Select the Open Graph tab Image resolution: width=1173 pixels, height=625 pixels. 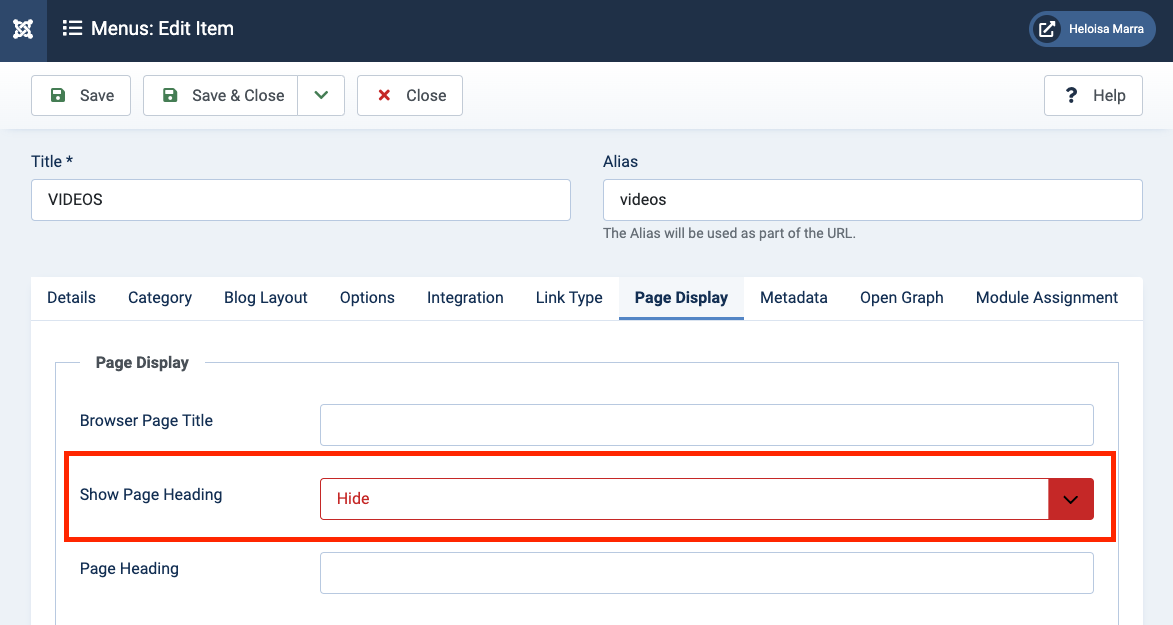[902, 298]
